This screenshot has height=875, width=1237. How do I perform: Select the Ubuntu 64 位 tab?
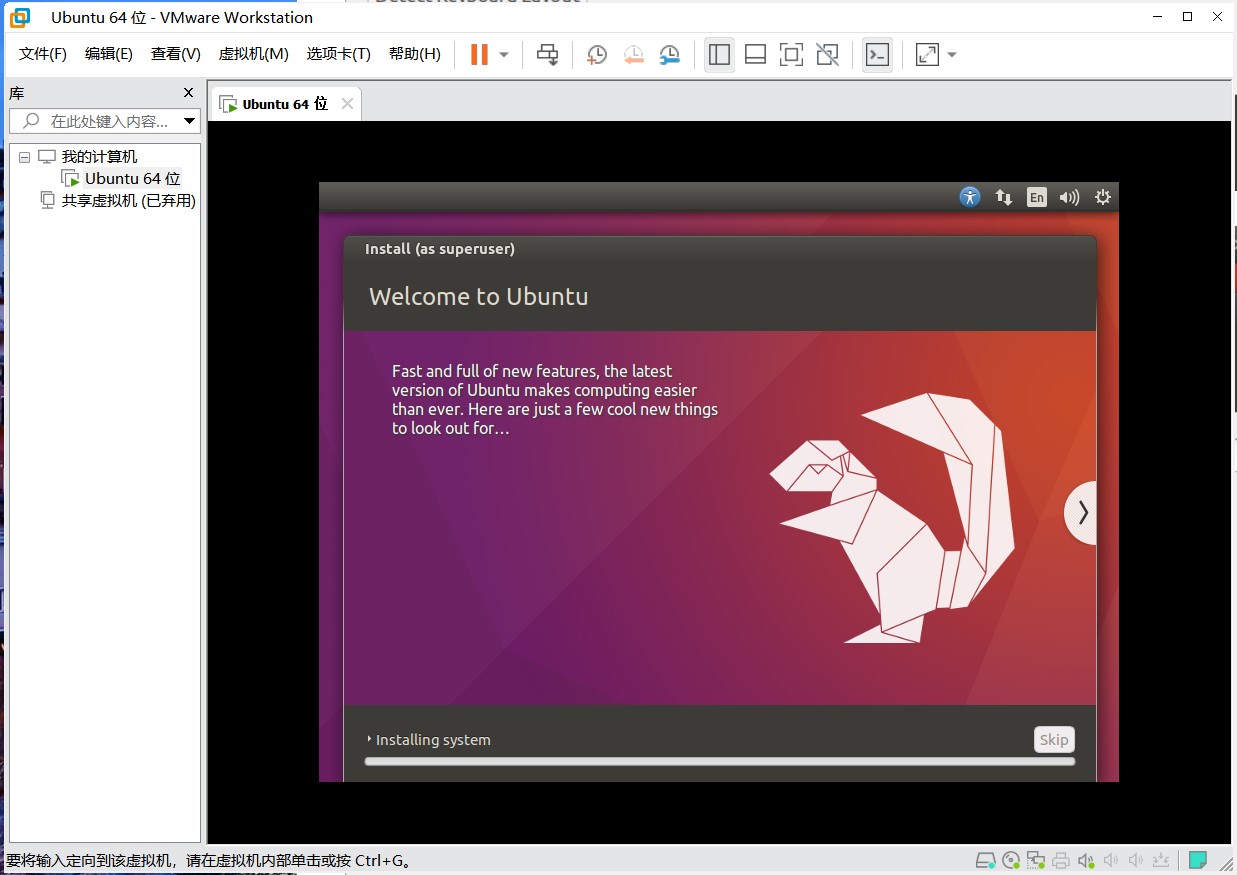(x=284, y=104)
